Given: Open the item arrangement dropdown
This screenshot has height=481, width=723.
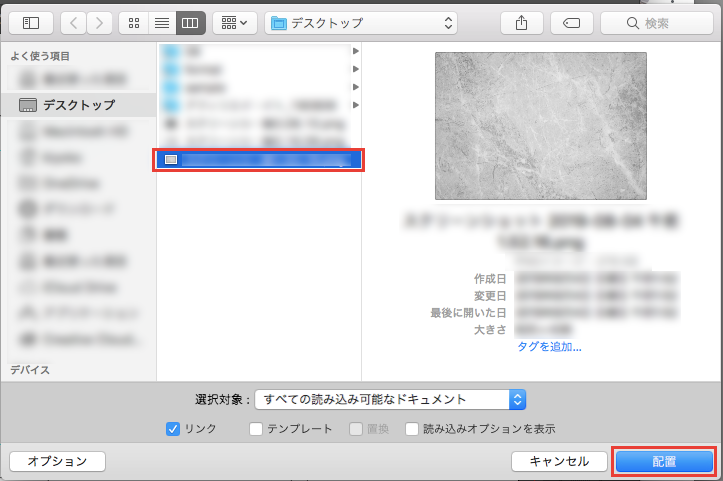Looking at the screenshot, I should [235, 22].
